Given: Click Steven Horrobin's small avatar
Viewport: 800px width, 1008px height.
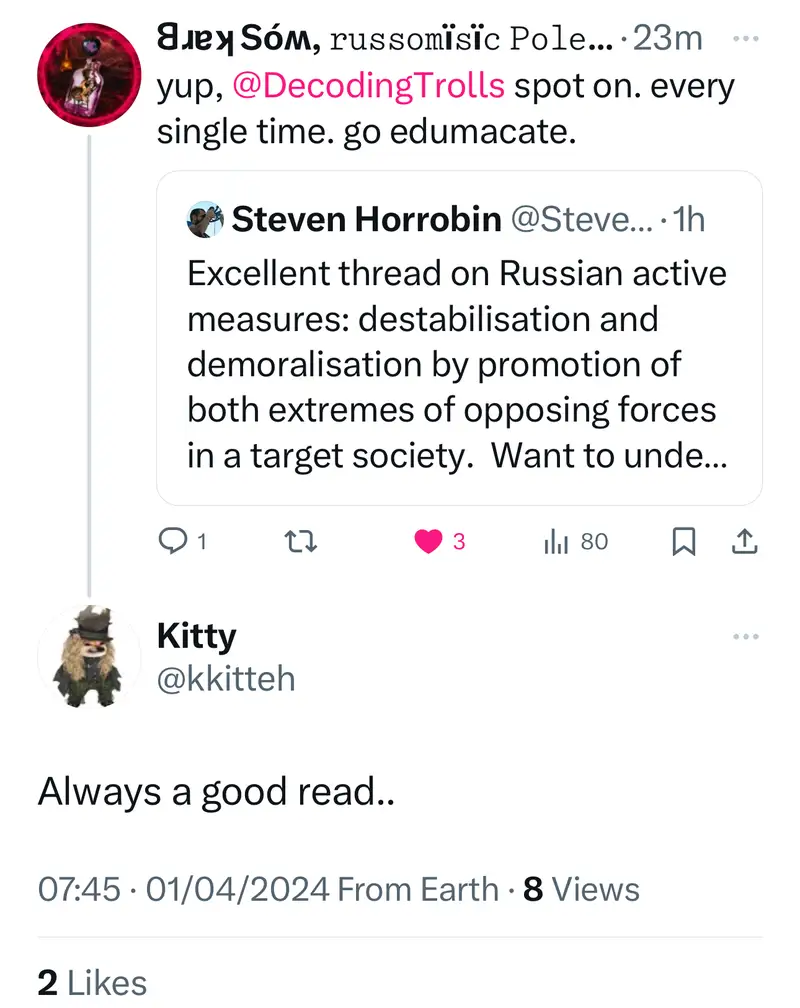Looking at the screenshot, I should pyautogui.click(x=205, y=219).
